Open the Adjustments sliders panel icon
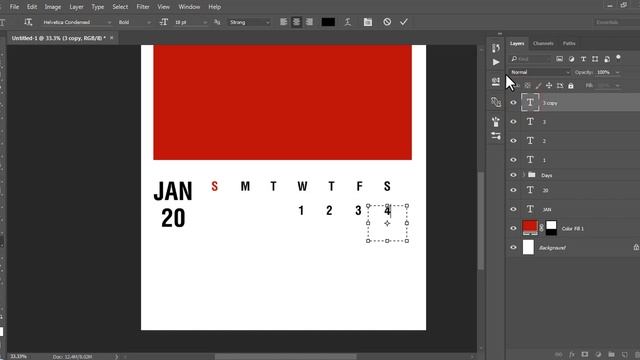This screenshot has height=360, width=640. [x=496, y=136]
